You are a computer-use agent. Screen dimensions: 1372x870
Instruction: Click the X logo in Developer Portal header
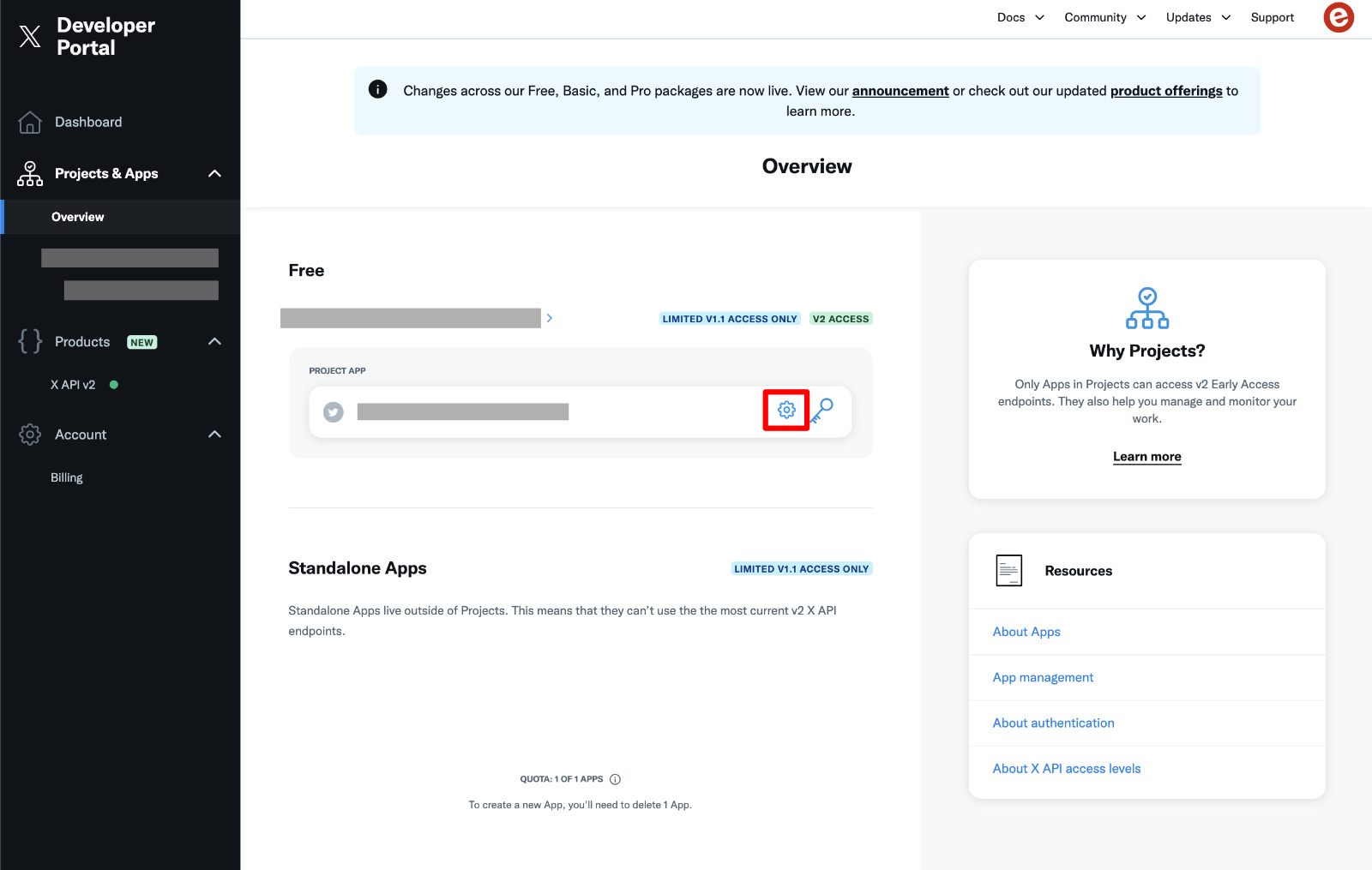click(30, 36)
